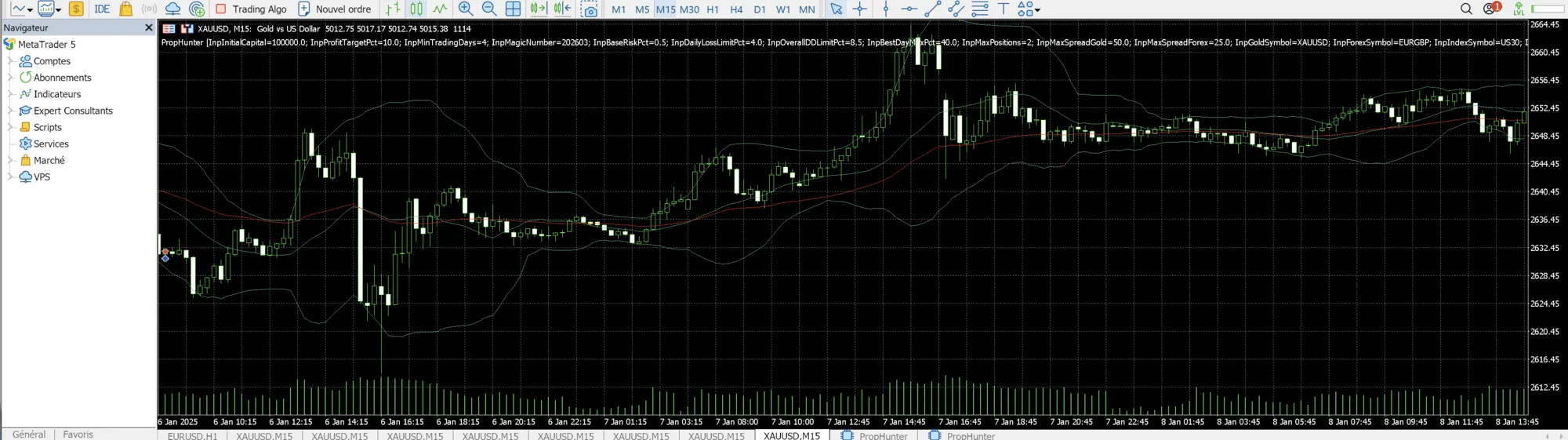Zoom in on the chart
Image resolution: width=1568 pixels, height=440 pixels.
(466, 9)
